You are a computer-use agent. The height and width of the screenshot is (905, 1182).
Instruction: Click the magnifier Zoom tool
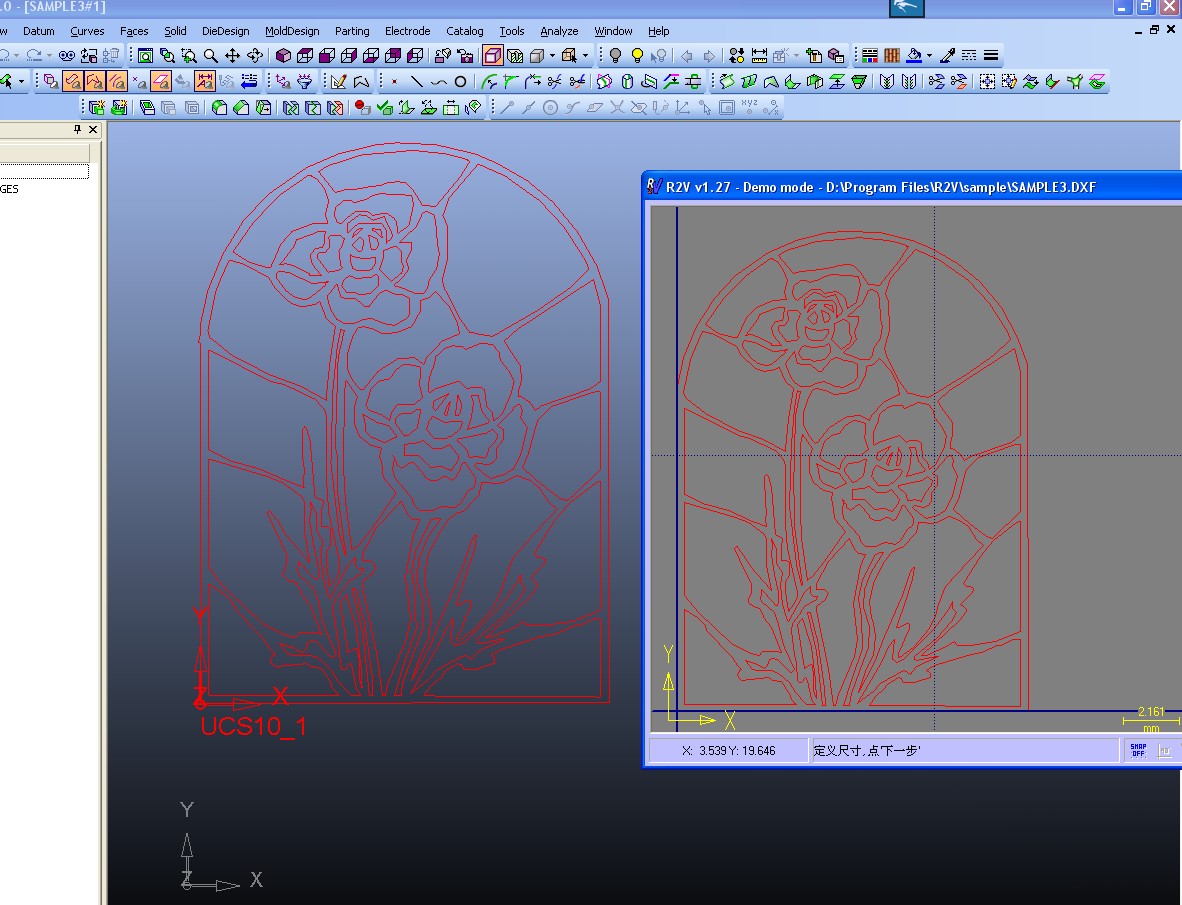(211, 56)
